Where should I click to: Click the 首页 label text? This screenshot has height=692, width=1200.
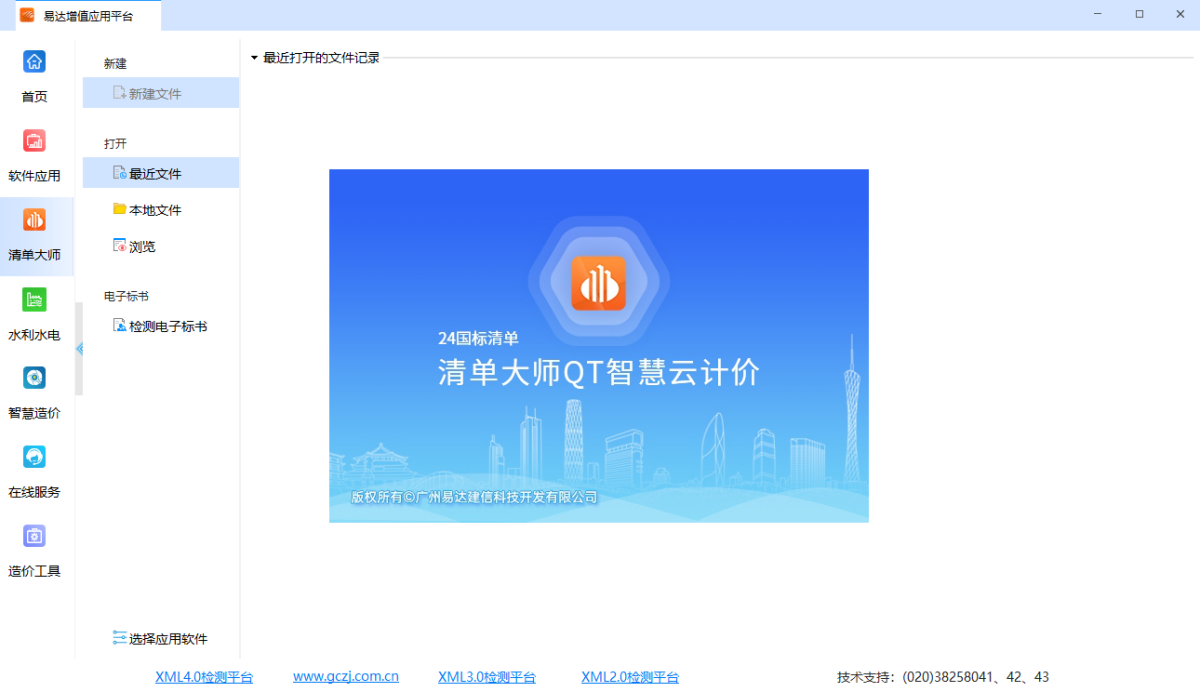[x=34, y=97]
